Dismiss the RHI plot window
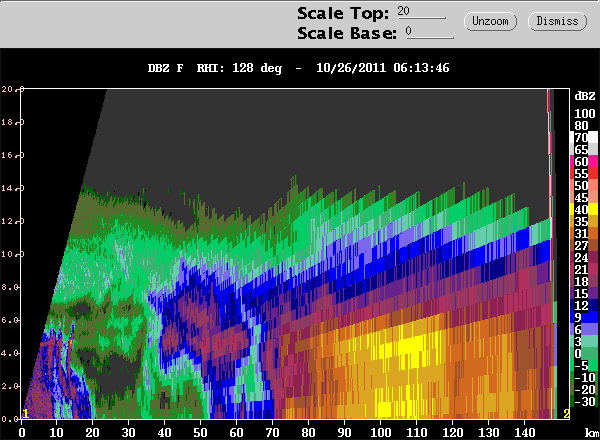This screenshot has width=600, height=440. point(557,21)
